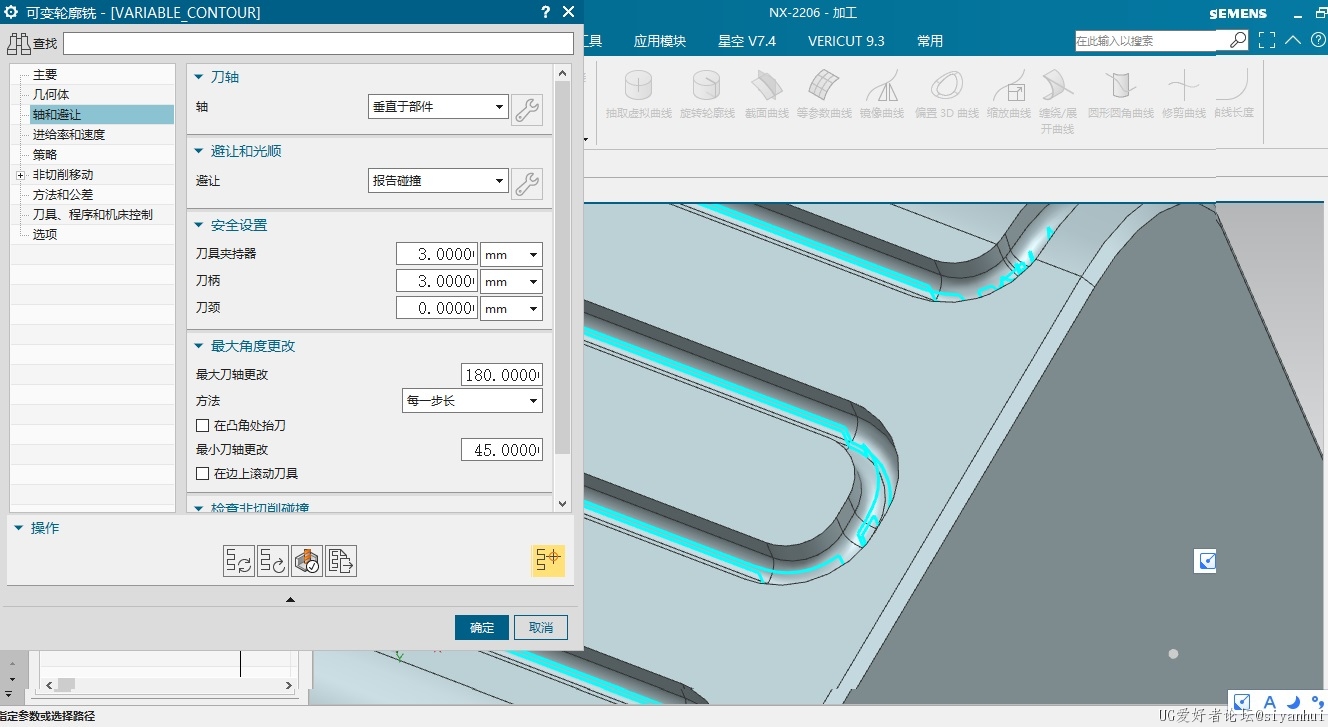The width and height of the screenshot is (1328, 727).
Task: Click the List tool path icon
Action: [x=341, y=561]
